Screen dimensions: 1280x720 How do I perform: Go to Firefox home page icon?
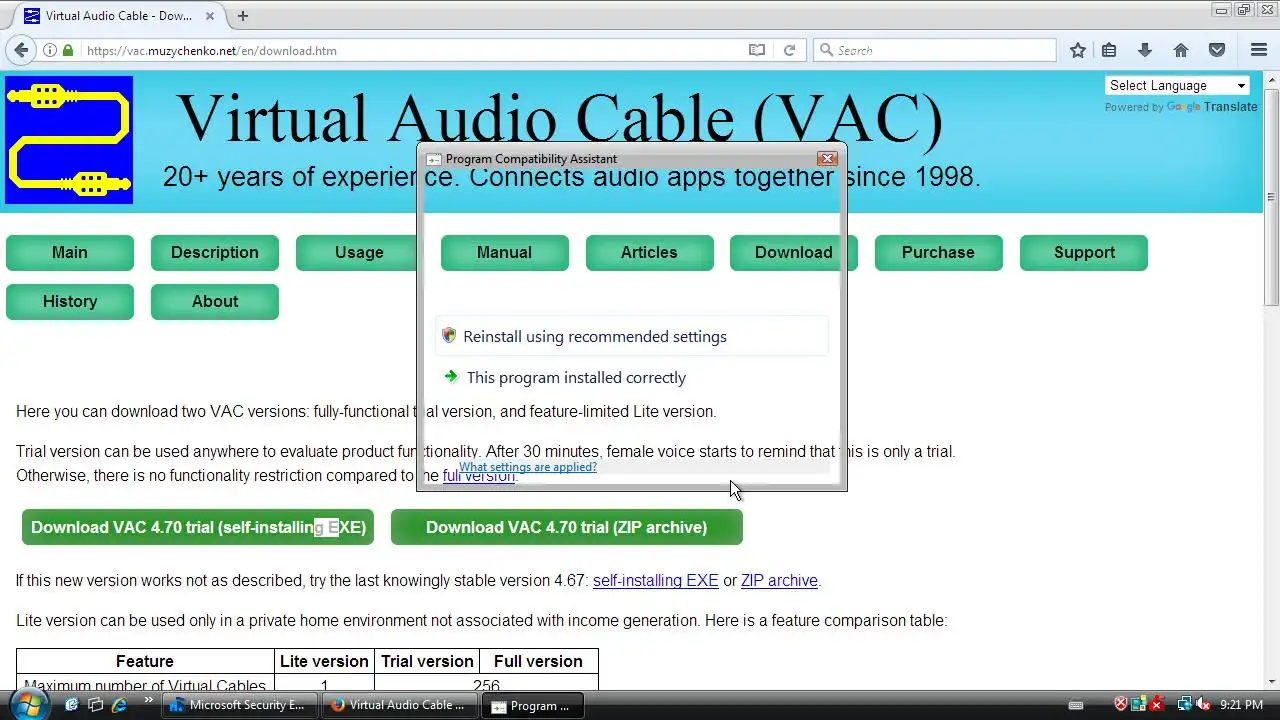(1181, 50)
